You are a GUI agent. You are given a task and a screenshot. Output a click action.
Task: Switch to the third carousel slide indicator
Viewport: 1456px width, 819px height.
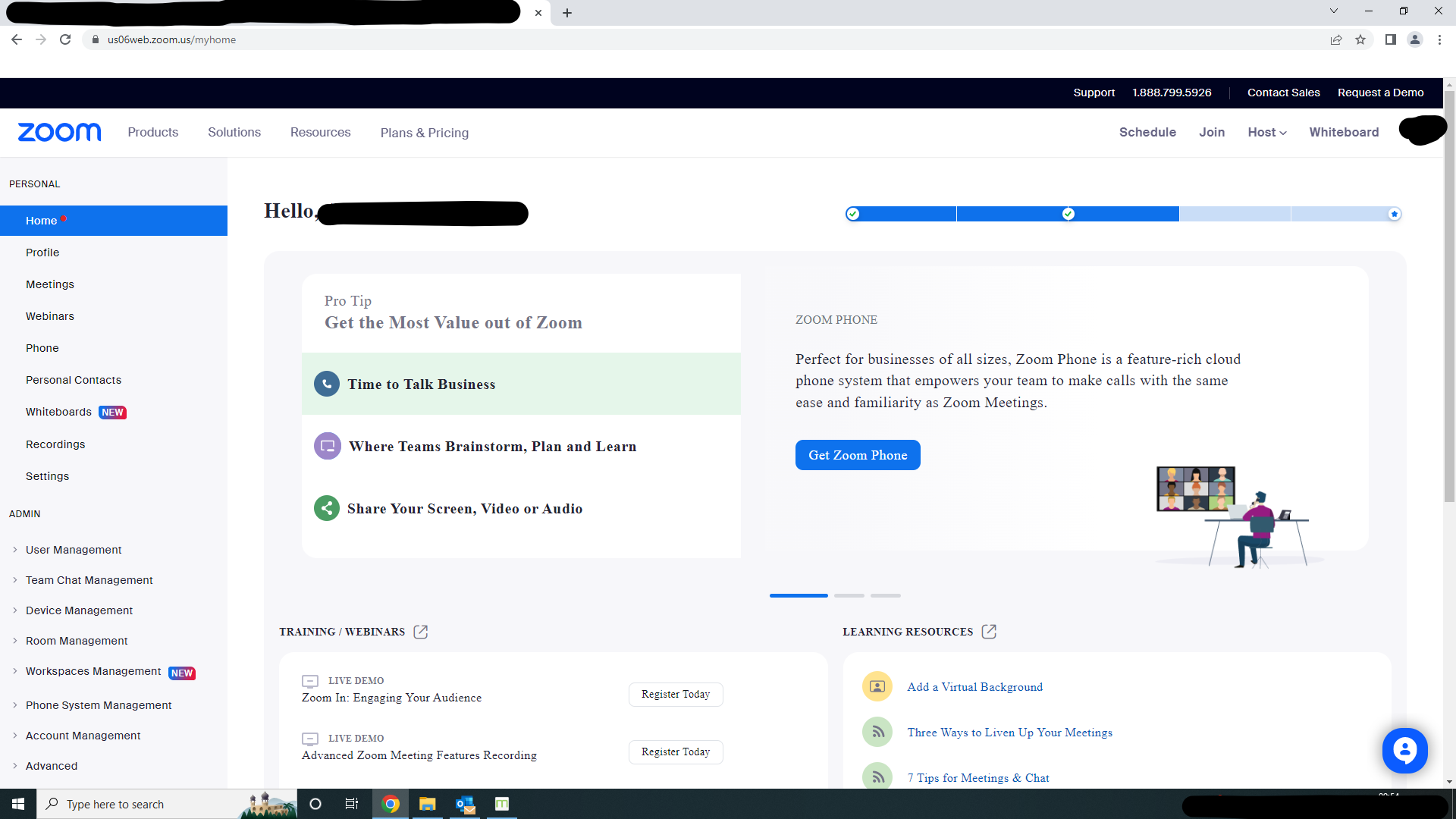(x=886, y=595)
